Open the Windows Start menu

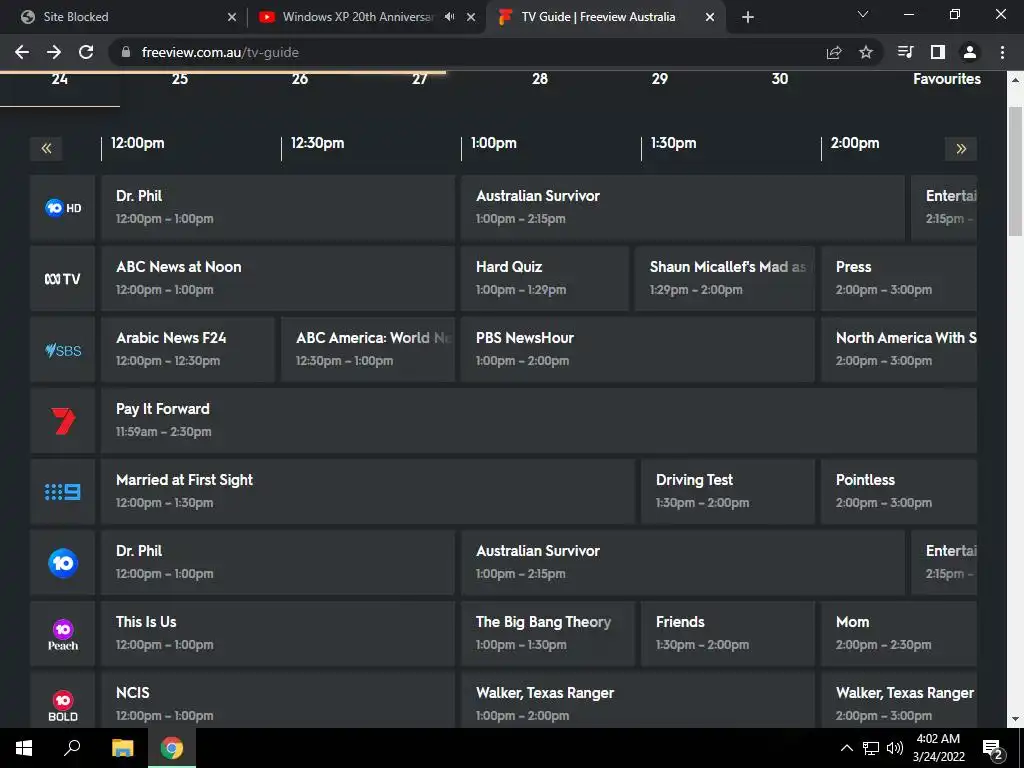[24, 748]
